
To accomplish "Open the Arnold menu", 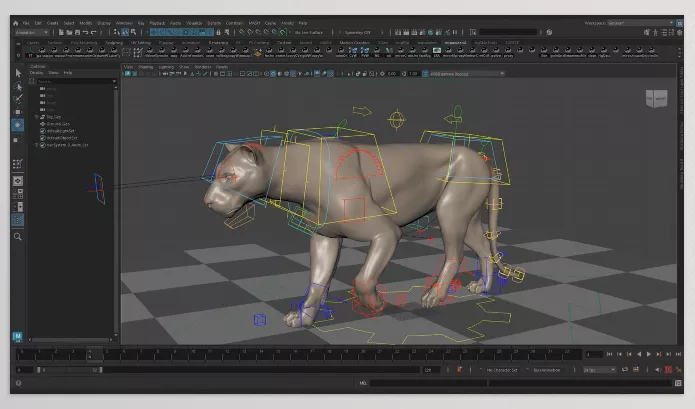I will tap(287, 23).
